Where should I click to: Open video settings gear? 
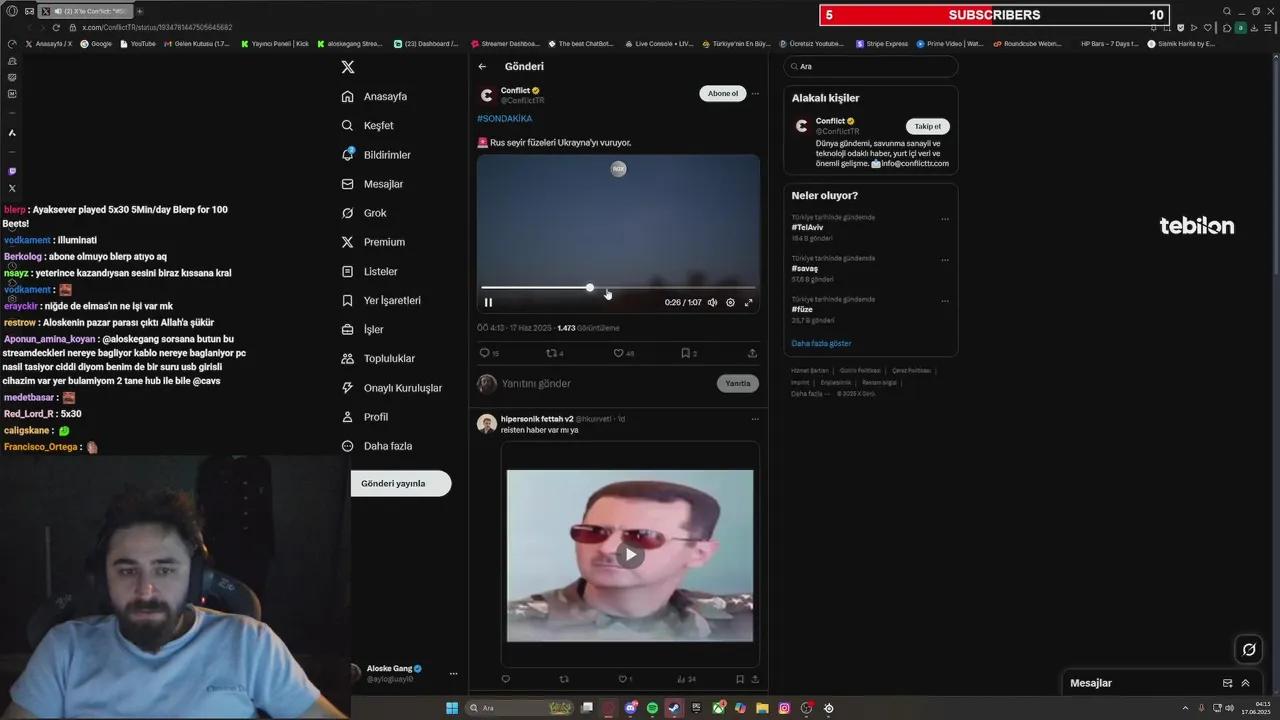[730, 302]
